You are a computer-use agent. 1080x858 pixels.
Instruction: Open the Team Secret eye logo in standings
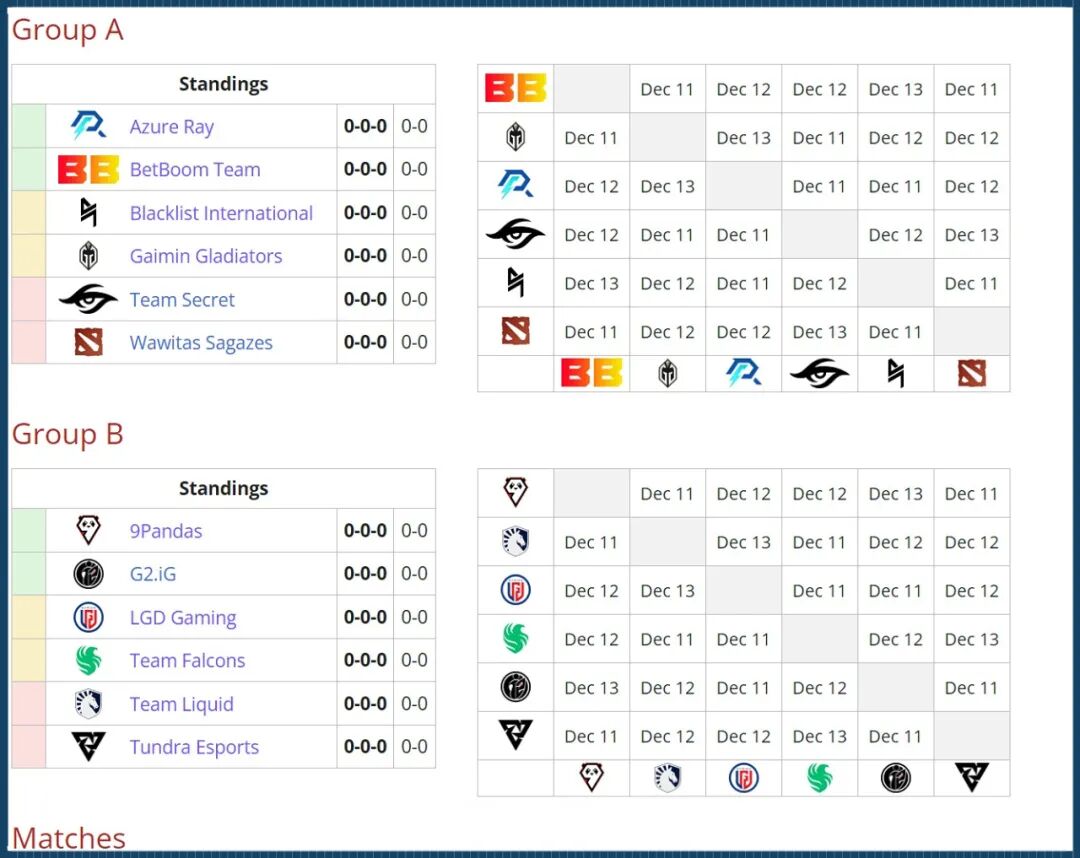click(x=88, y=299)
